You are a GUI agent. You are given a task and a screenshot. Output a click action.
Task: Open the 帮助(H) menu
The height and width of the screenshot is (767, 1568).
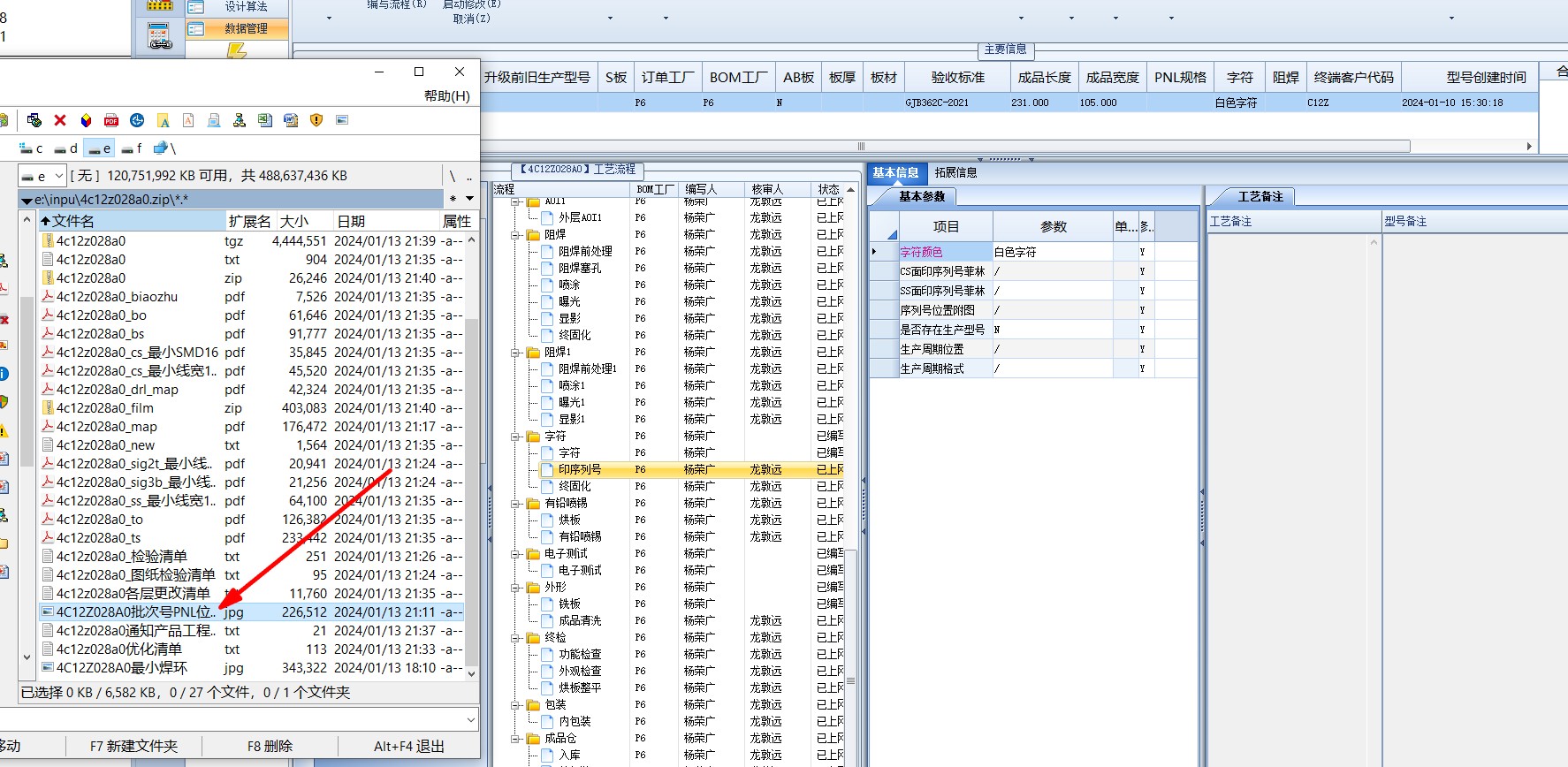[446, 95]
